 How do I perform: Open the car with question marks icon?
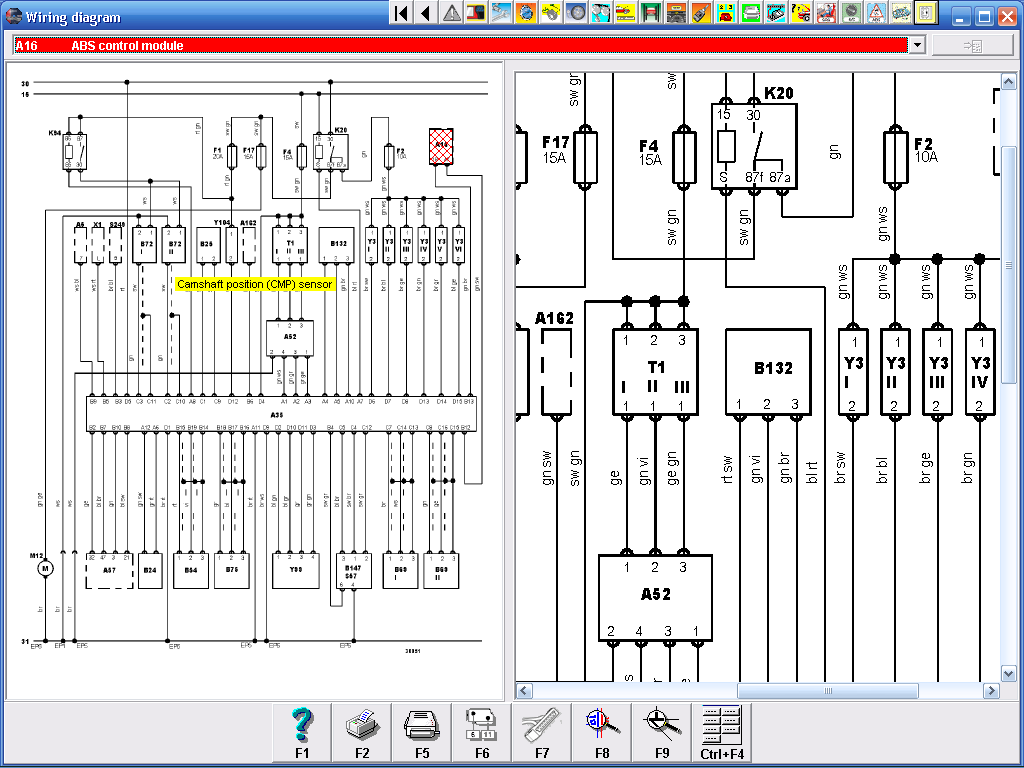click(801, 13)
